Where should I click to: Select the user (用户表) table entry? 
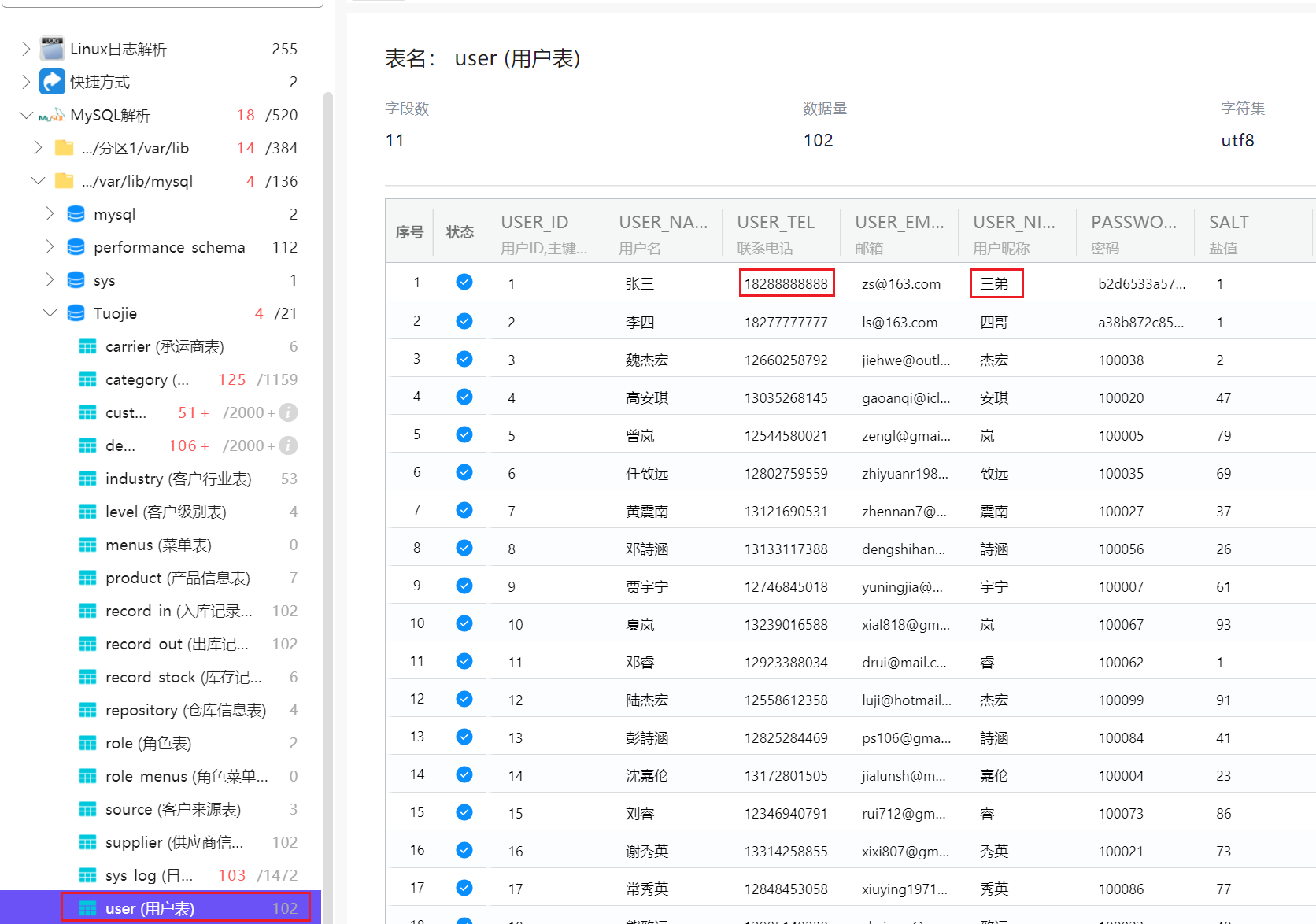150,908
